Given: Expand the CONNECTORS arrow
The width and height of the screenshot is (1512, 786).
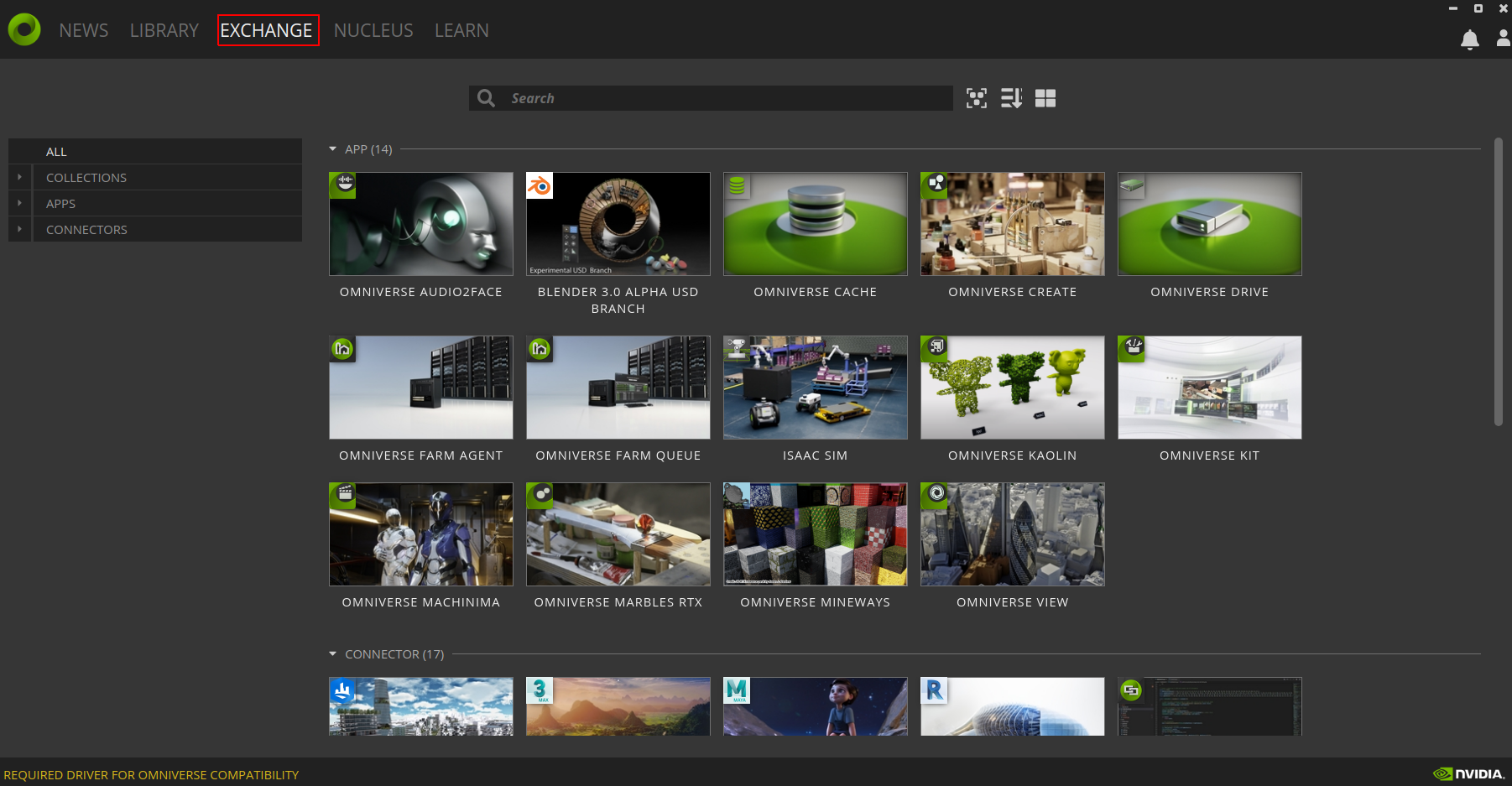Looking at the screenshot, I should click(x=19, y=230).
